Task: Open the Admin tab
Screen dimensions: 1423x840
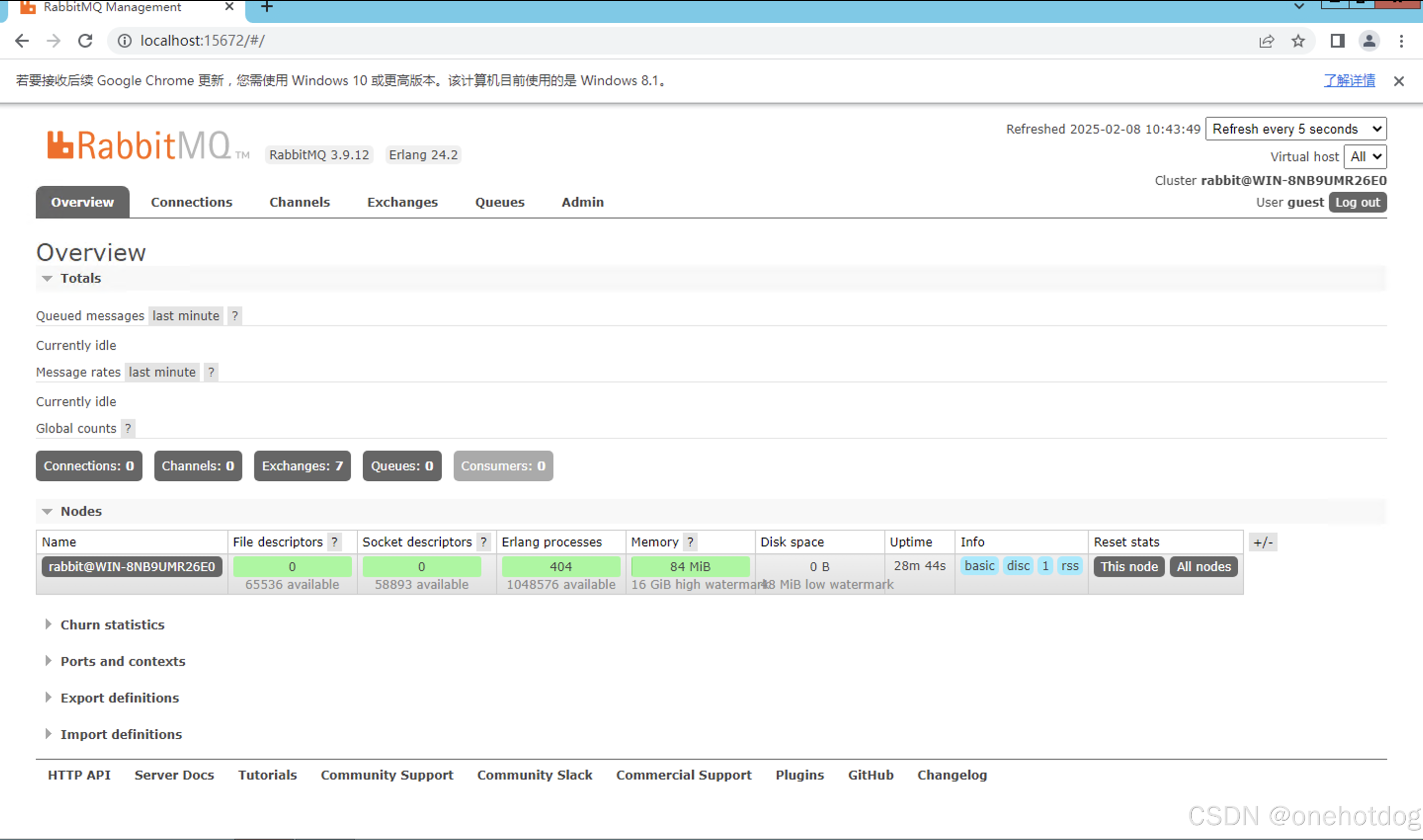Action: pos(582,202)
